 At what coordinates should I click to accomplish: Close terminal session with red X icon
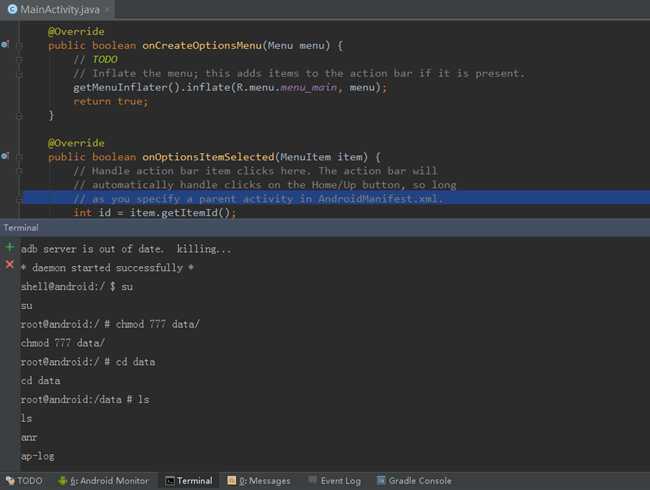tap(10, 264)
